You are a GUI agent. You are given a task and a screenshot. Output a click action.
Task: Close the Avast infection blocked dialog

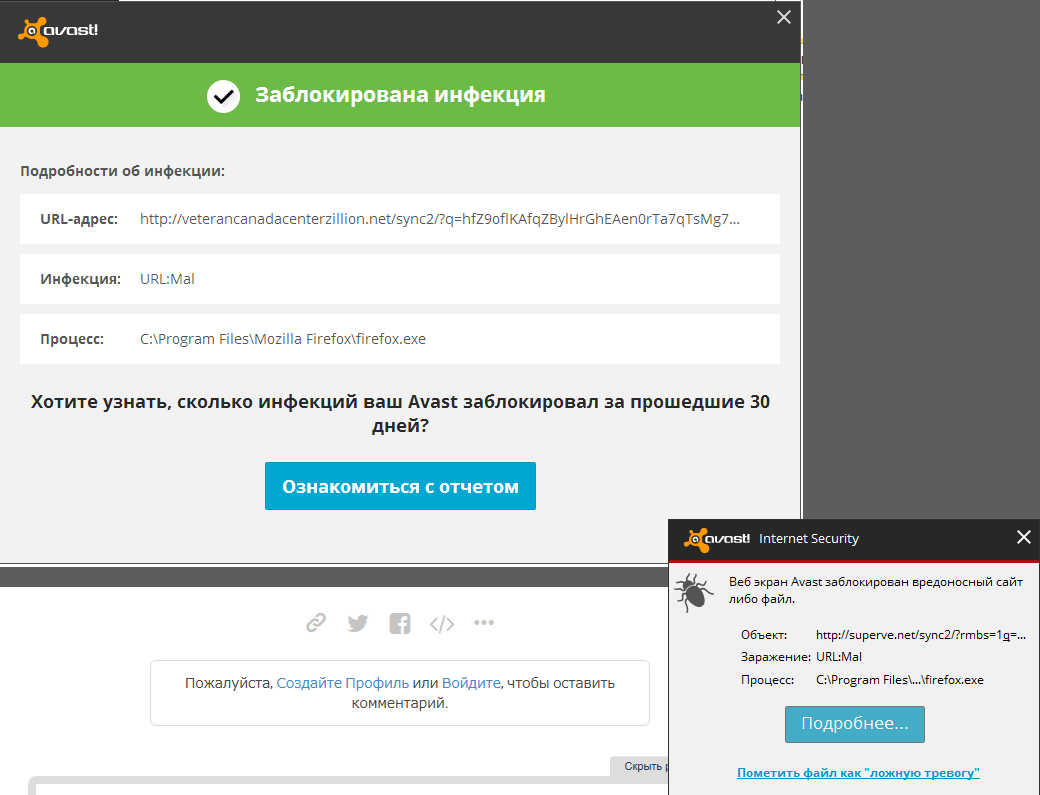(783, 17)
